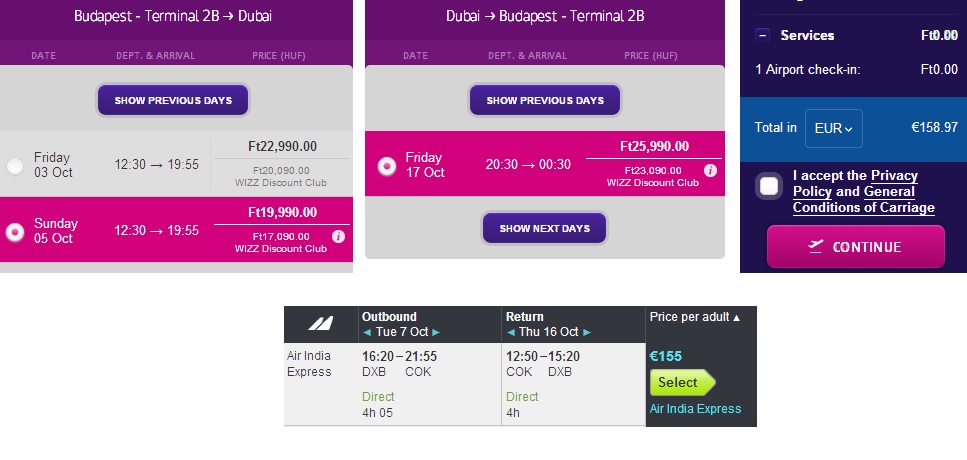Screen dimensions: 967x460
Task: Tick the accept Privacy Policy checkbox
Action: 769,186
